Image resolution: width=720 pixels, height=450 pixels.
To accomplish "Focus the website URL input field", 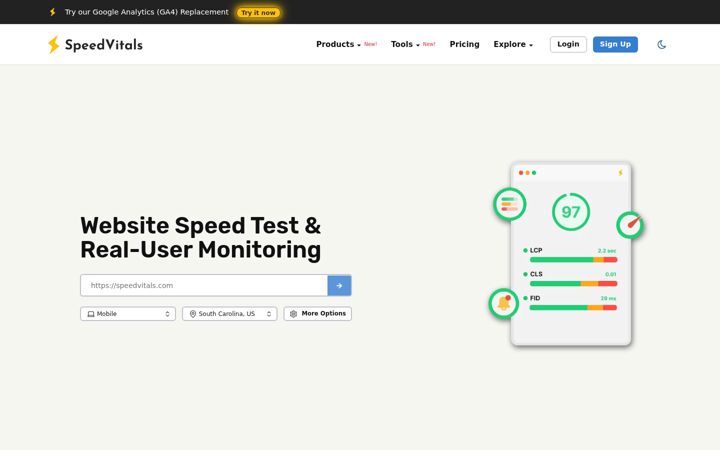I will point(204,286).
